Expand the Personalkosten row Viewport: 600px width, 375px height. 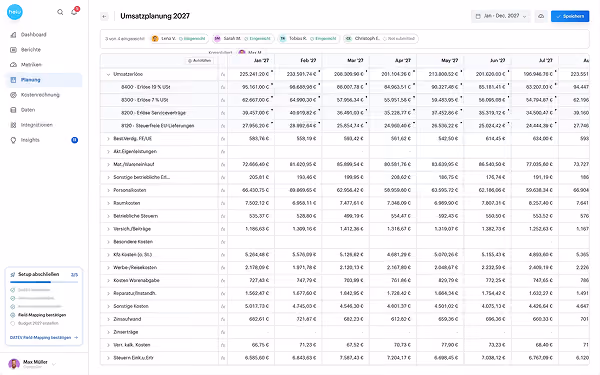[x=108, y=190]
